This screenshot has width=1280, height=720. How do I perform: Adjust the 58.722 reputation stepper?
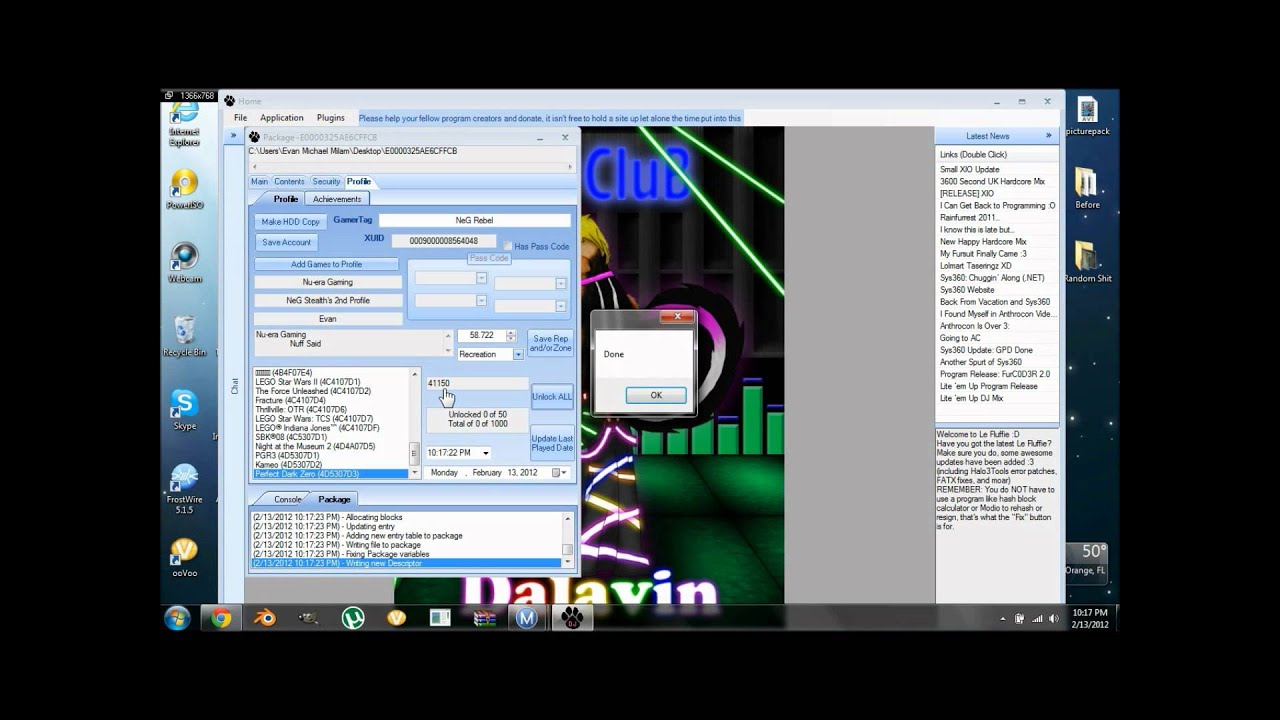(511, 336)
